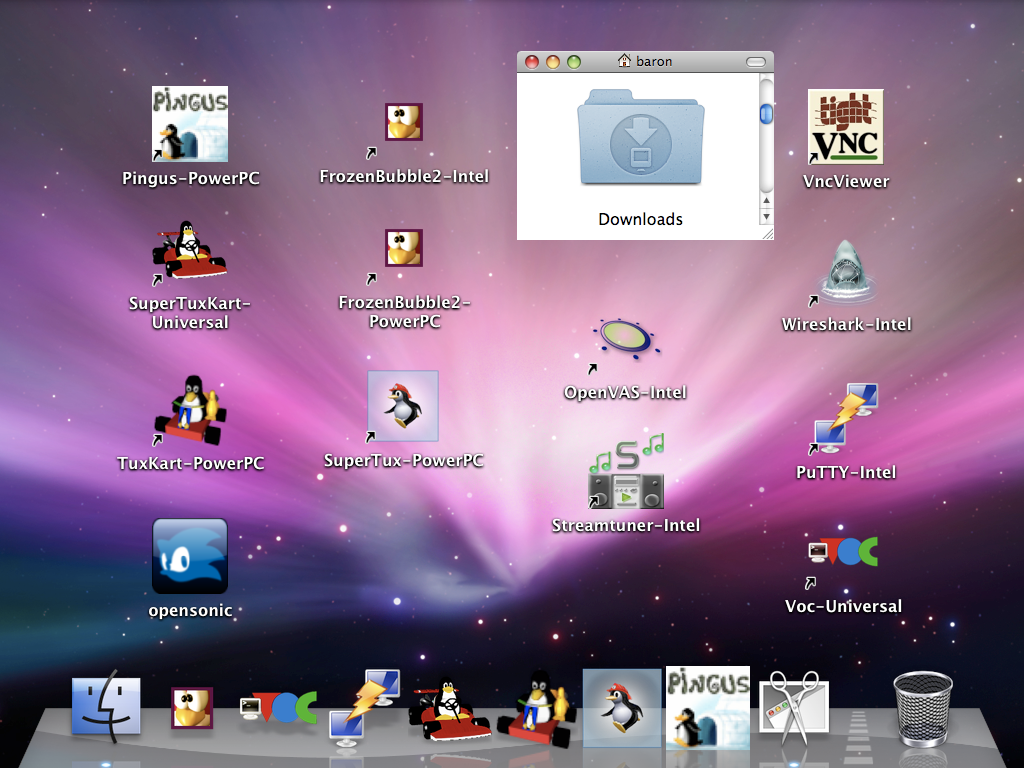Screen dimensions: 1024x768
Task: Zoom the baron window with green button
Action: (x=574, y=61)
